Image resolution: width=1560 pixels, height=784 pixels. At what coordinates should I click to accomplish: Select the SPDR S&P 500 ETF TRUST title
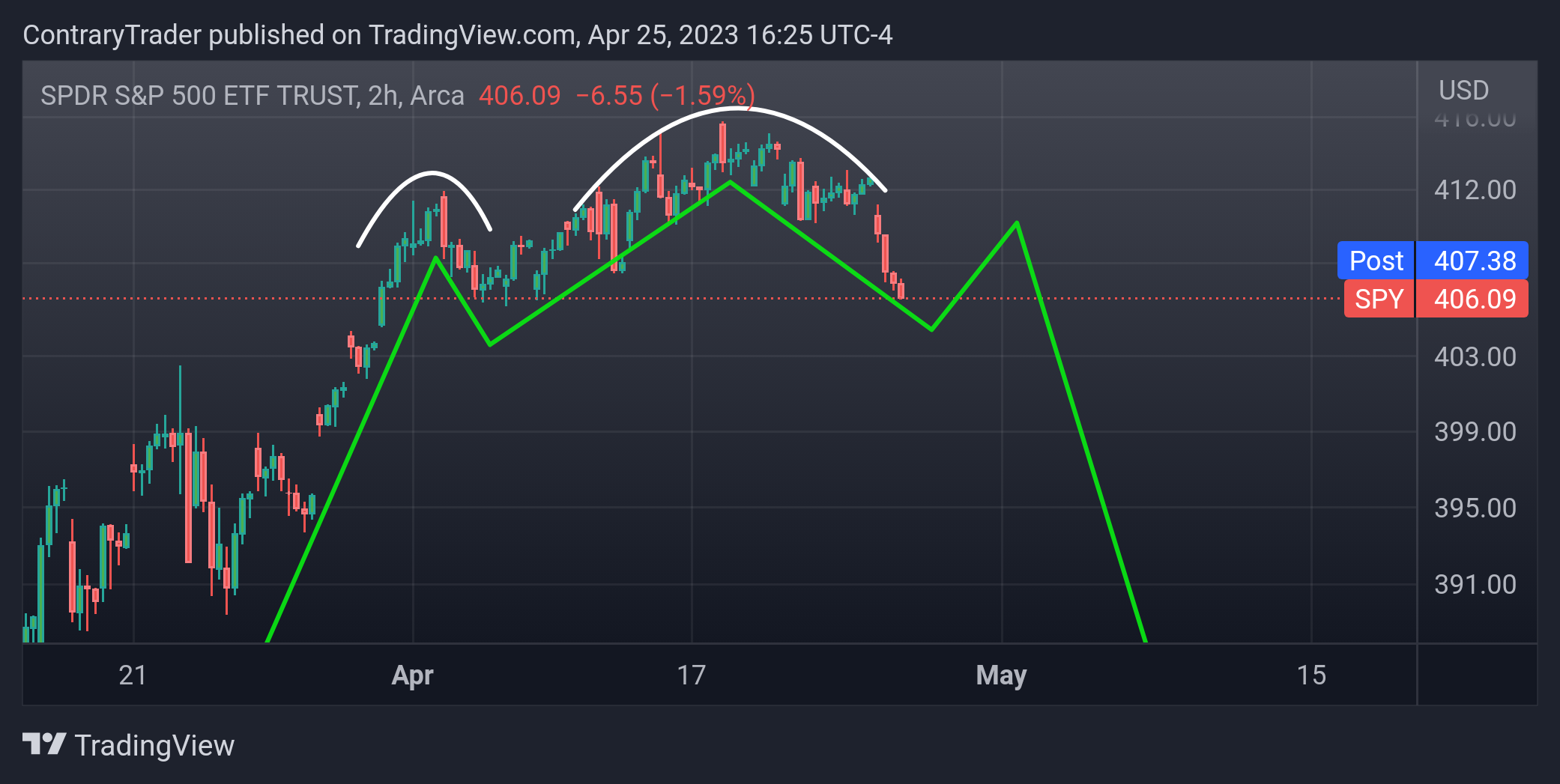click(x=253, y=96)
